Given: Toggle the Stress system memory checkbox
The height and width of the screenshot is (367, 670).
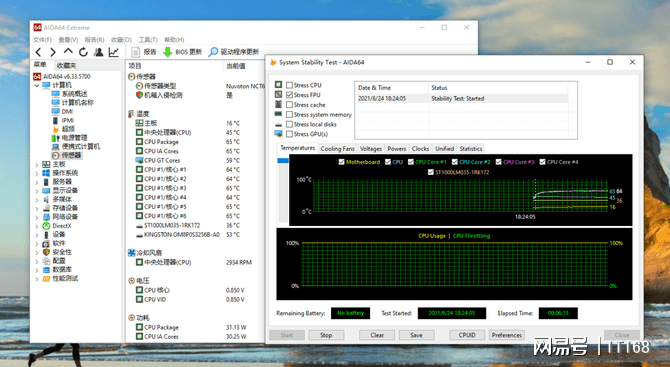Looking at the screenshot, I should point(290,115).
